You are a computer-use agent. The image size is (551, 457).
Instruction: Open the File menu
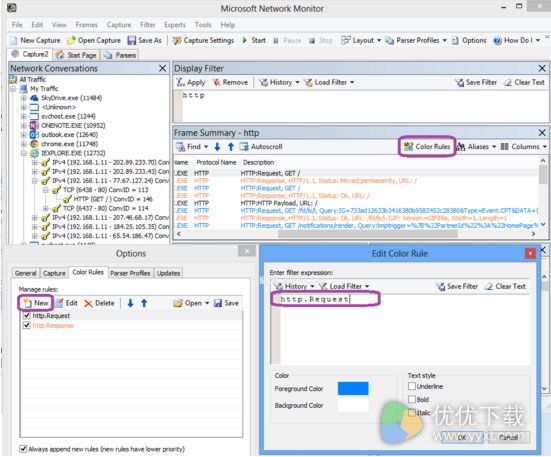(17, 25)
